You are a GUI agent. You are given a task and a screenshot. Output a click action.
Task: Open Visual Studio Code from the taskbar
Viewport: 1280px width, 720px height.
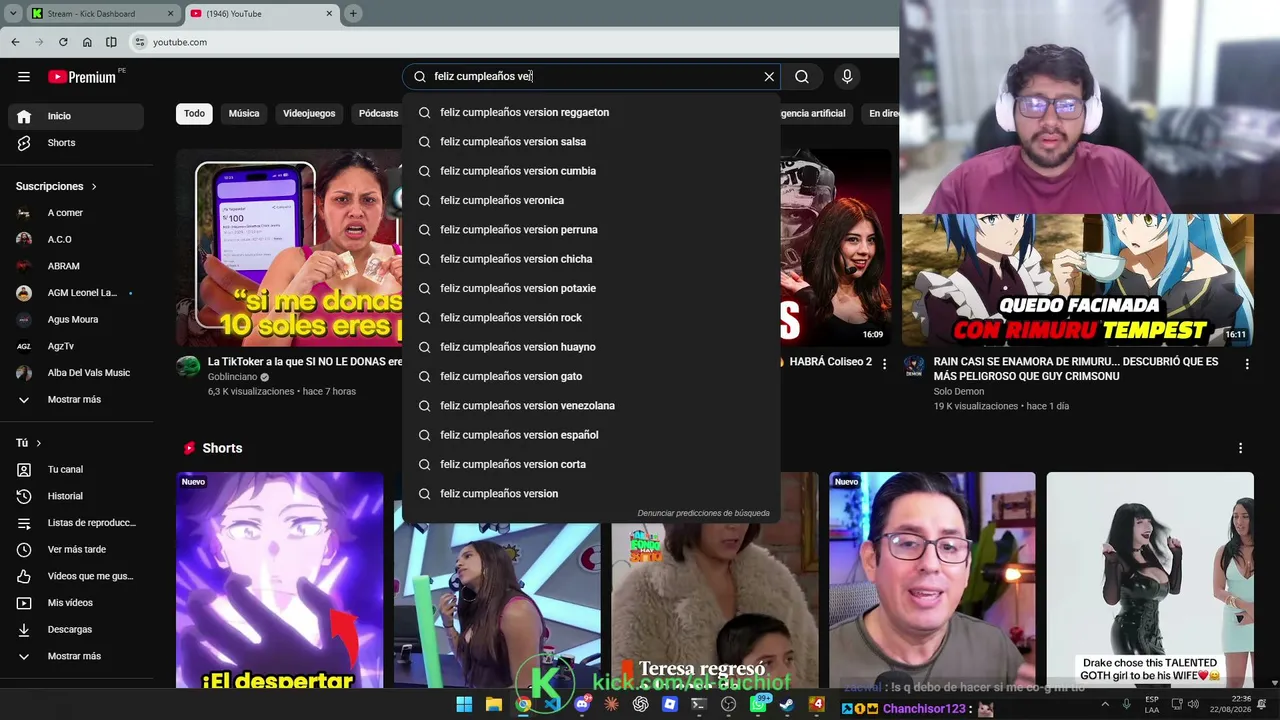click(x=552, y=704)
